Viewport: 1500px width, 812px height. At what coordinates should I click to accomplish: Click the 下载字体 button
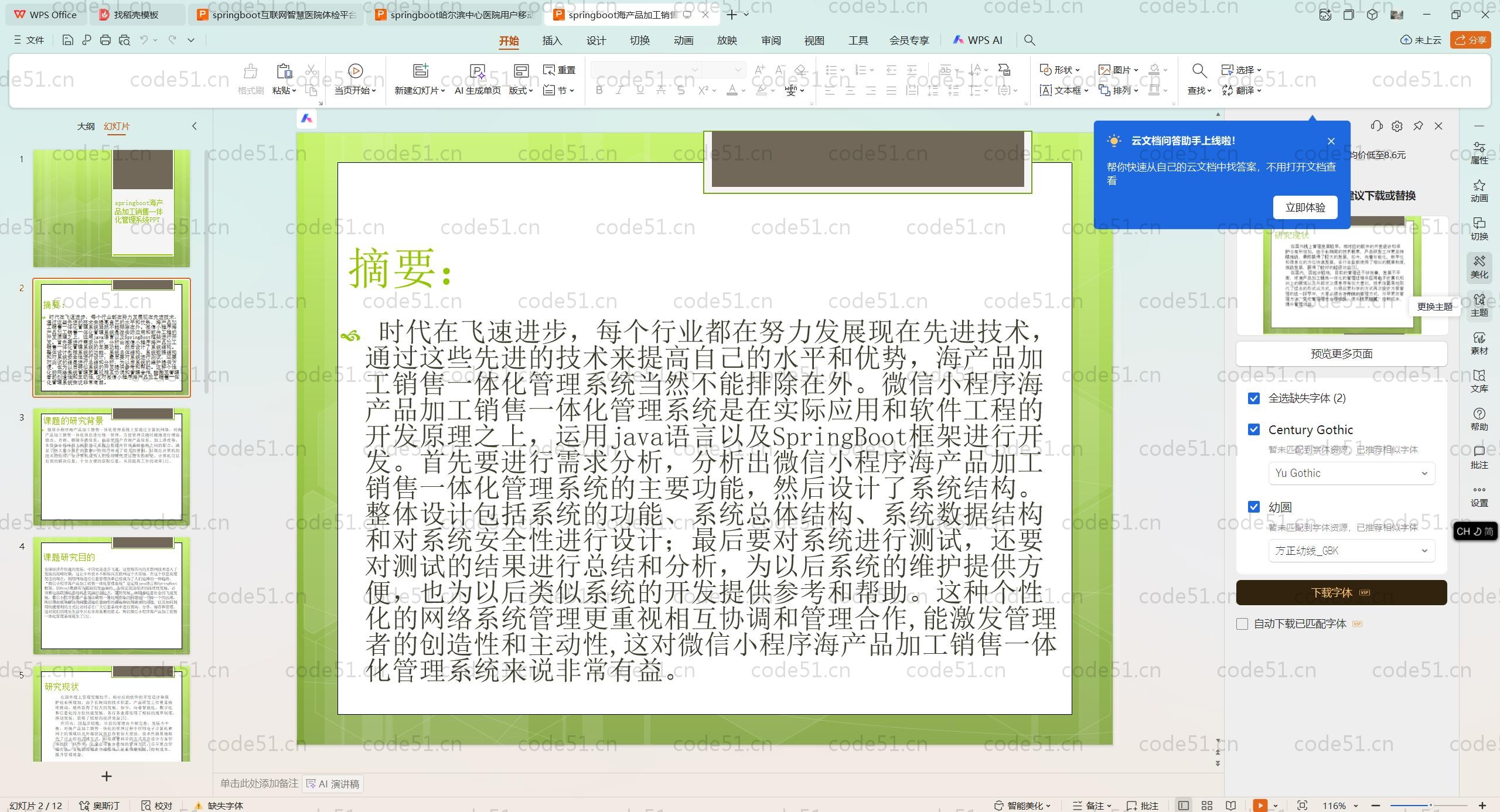click(x=1341, y=592)
